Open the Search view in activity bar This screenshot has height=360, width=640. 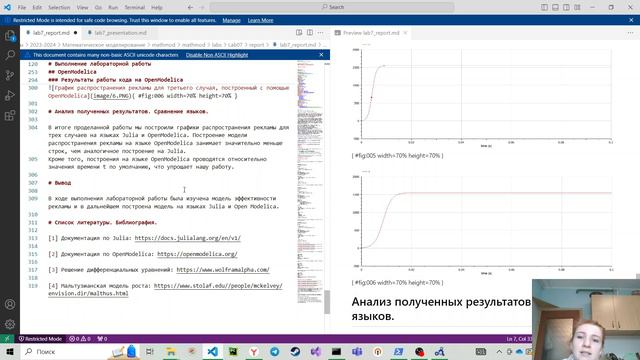pos(10,55)
